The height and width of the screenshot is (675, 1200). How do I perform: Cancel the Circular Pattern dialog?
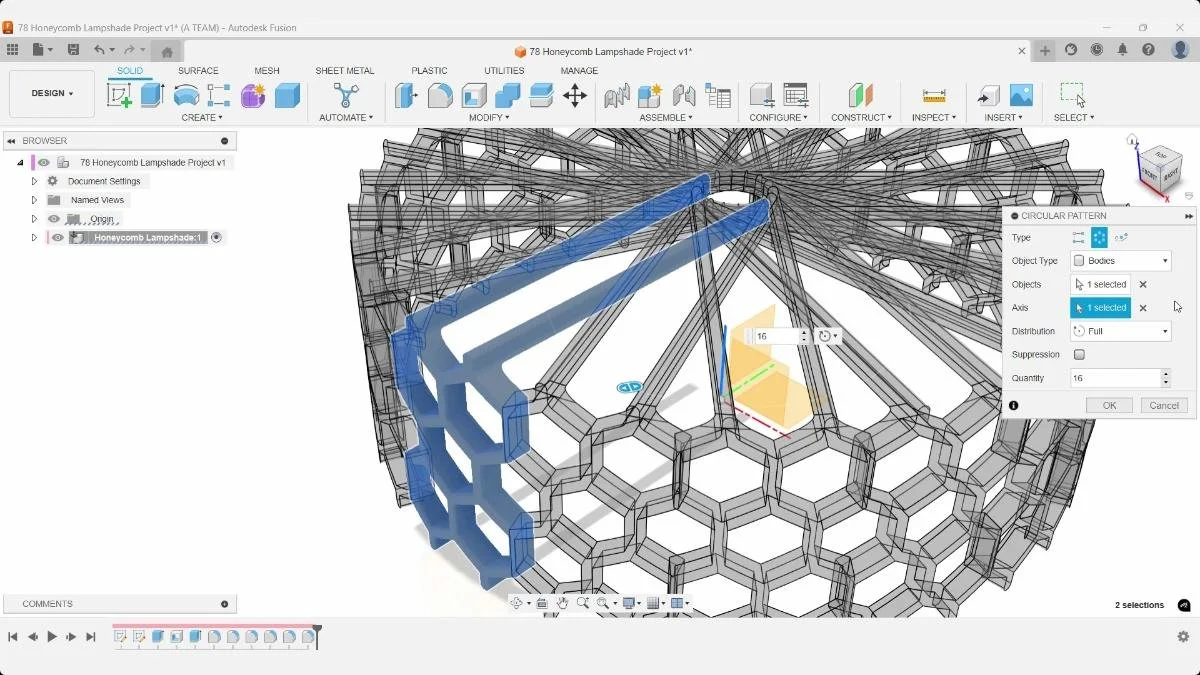(x=1164, y=405)
